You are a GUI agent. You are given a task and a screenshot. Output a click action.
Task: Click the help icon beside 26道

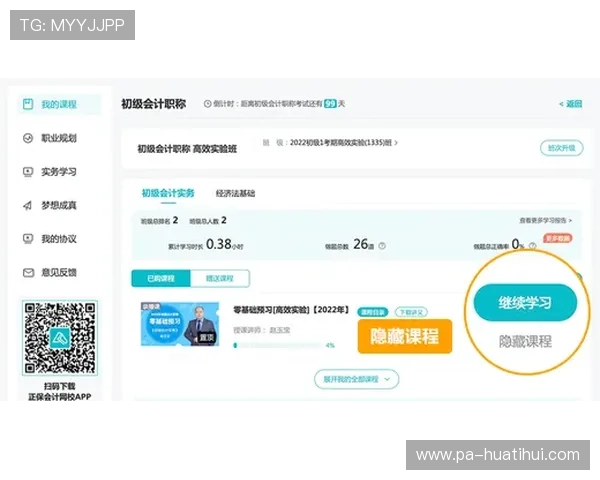(x=382, y=246)
